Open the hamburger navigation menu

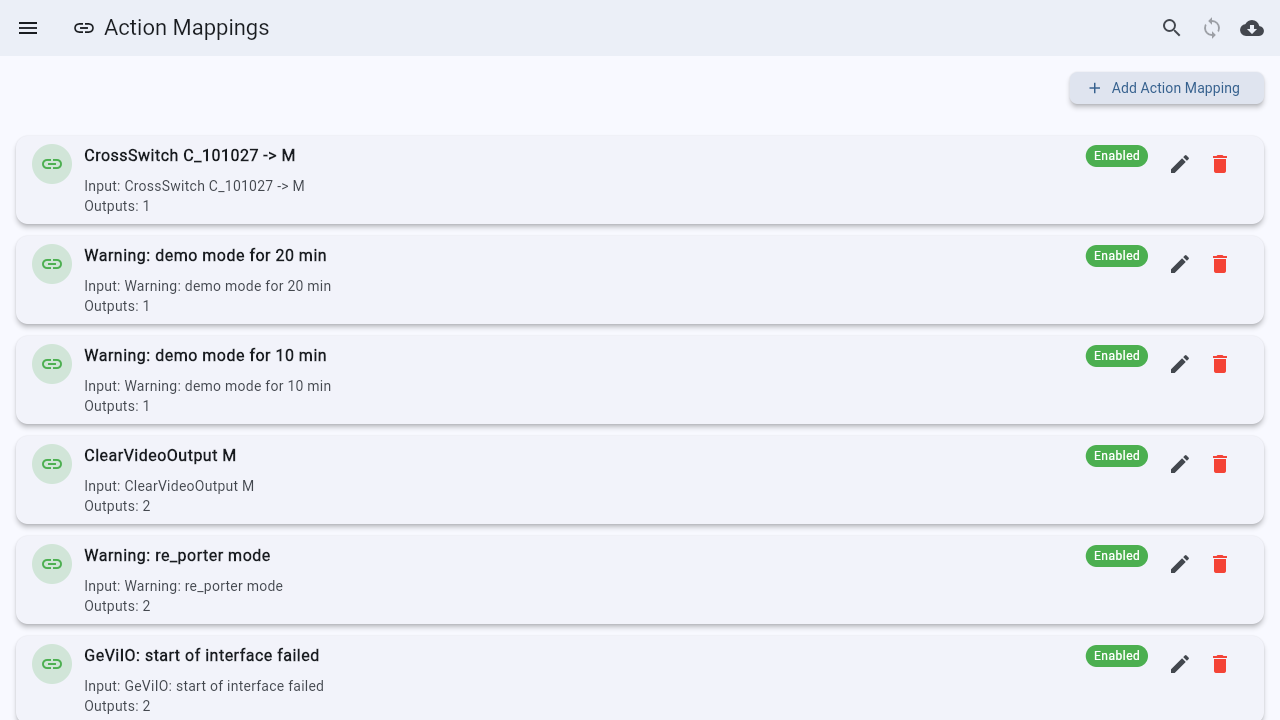(x=28, y=28)
